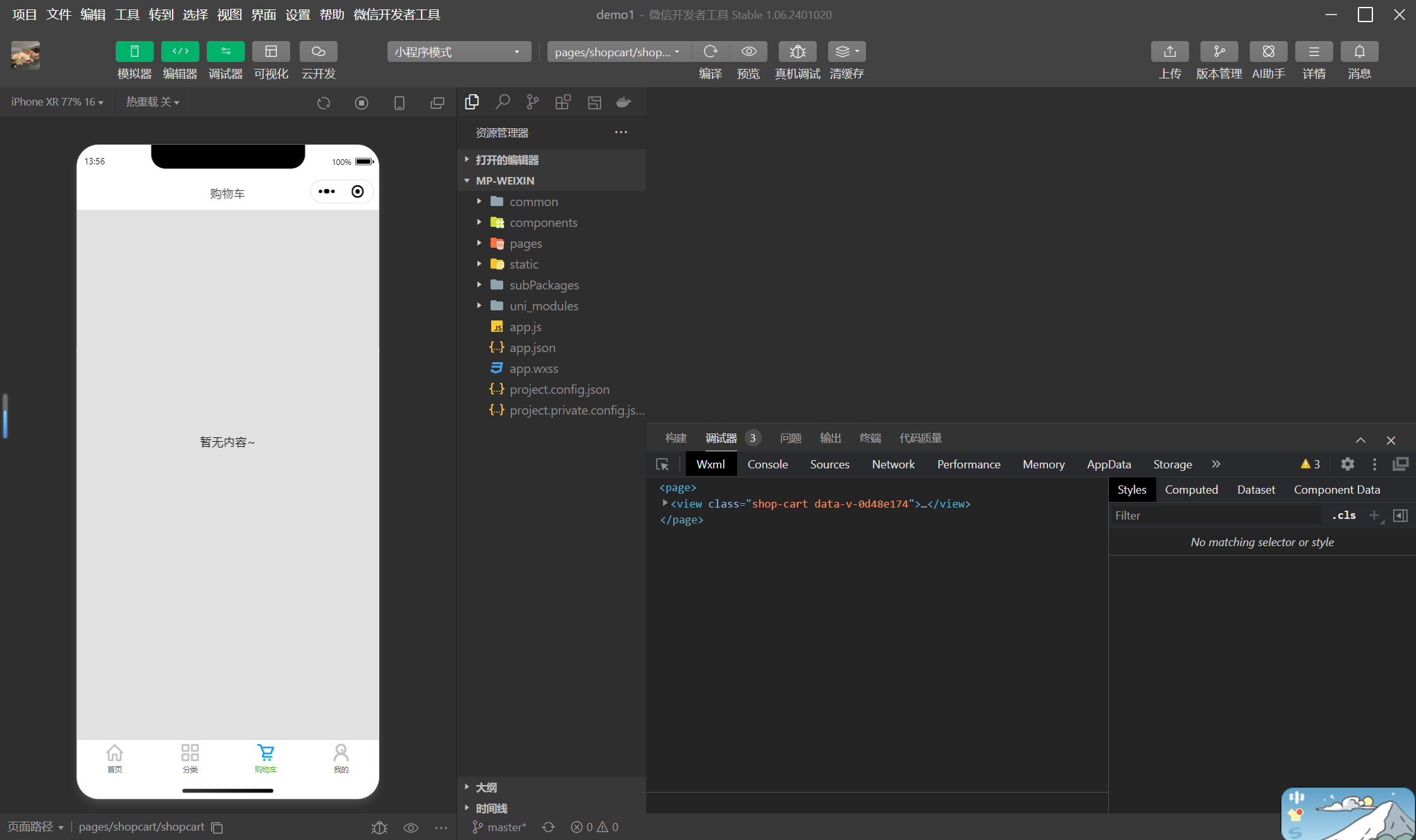
Task: Open Version Management branch icon
Action: 1219,52
